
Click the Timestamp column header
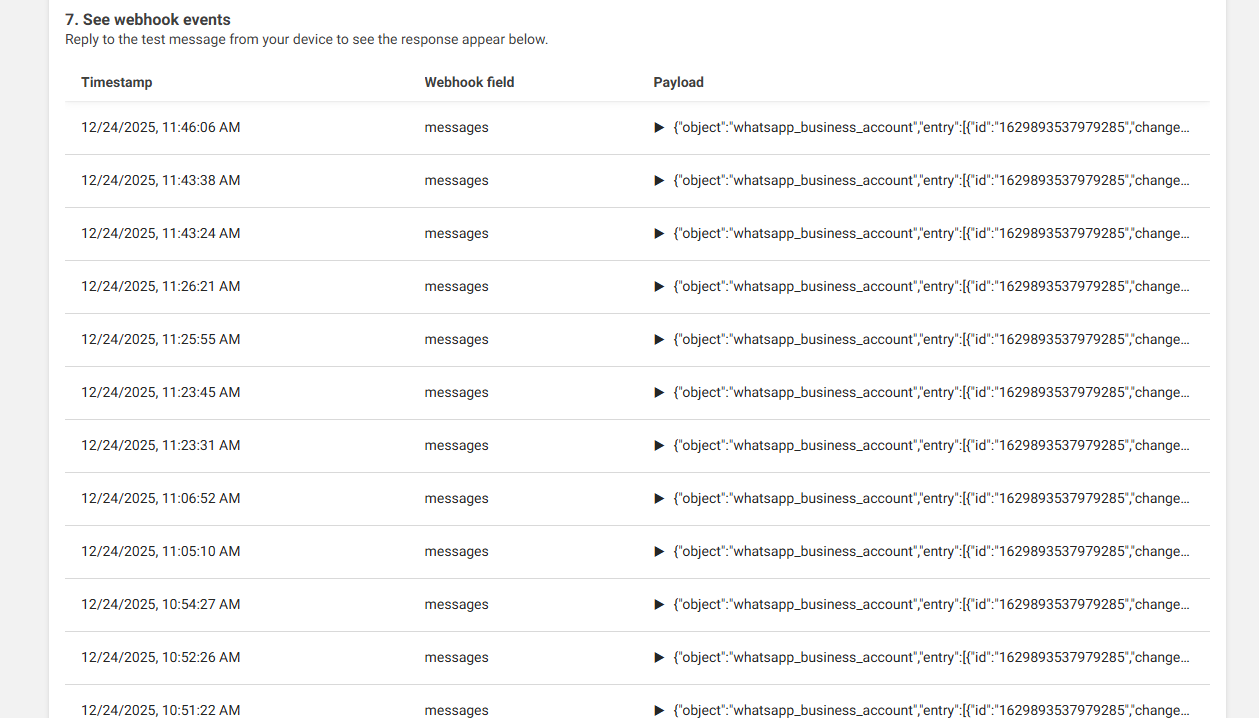(x=117, y=82)
